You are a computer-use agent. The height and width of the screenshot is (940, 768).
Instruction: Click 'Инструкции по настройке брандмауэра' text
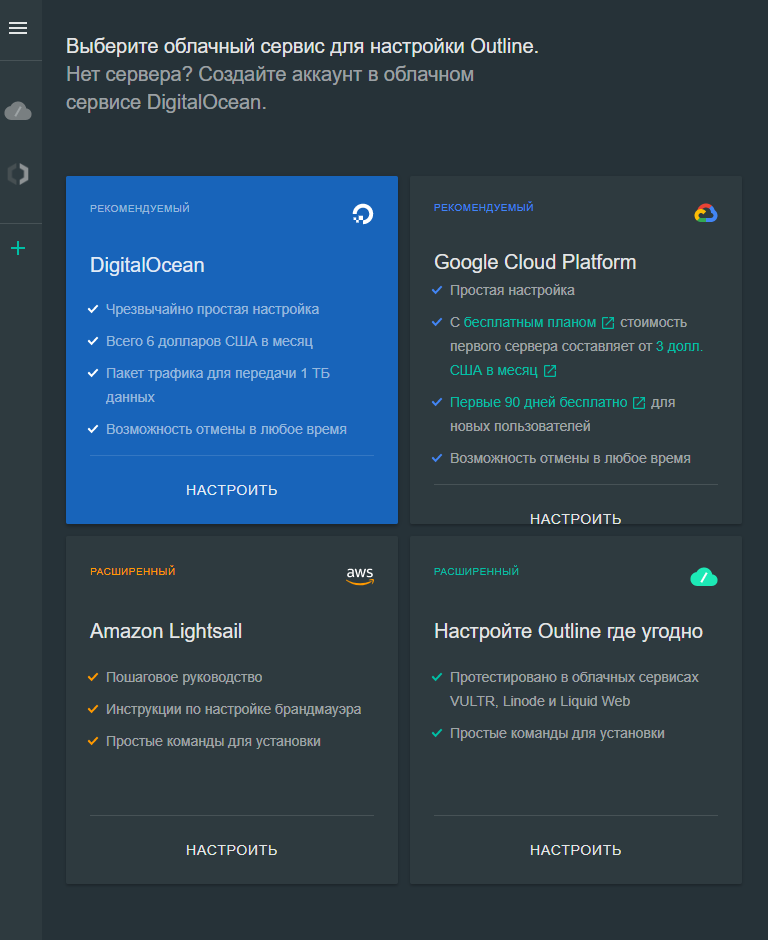click(233, 709)
